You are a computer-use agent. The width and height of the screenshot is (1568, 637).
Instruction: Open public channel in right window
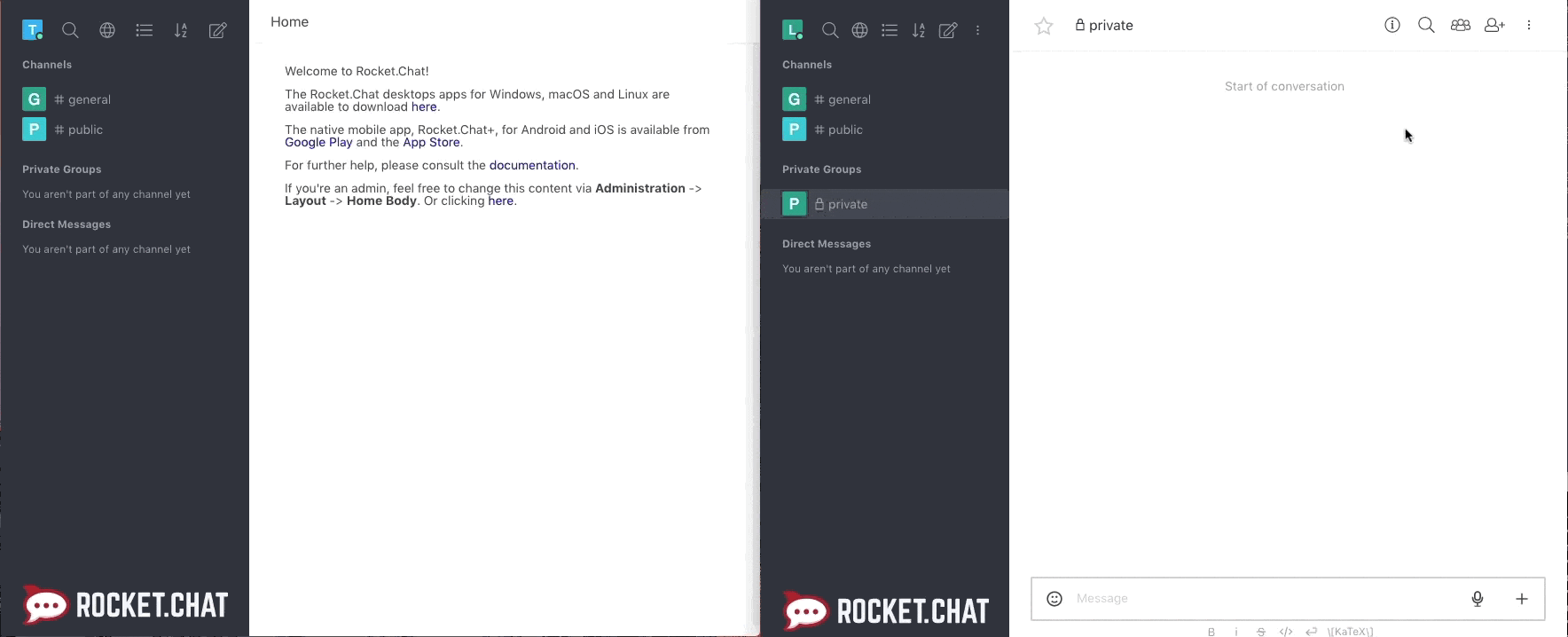(885, 130)
